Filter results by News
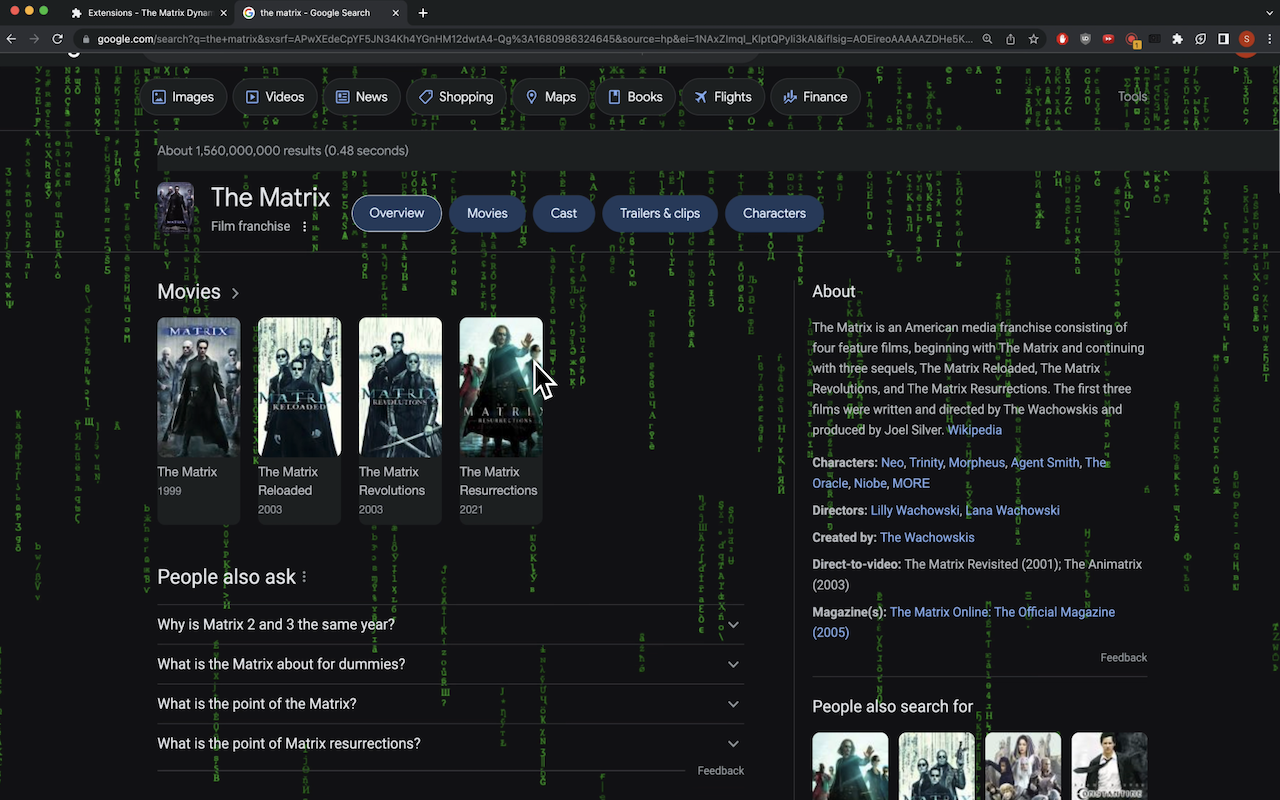This screenshot has height=800, width=1280. pyautogui.click(x=361, y=97)
